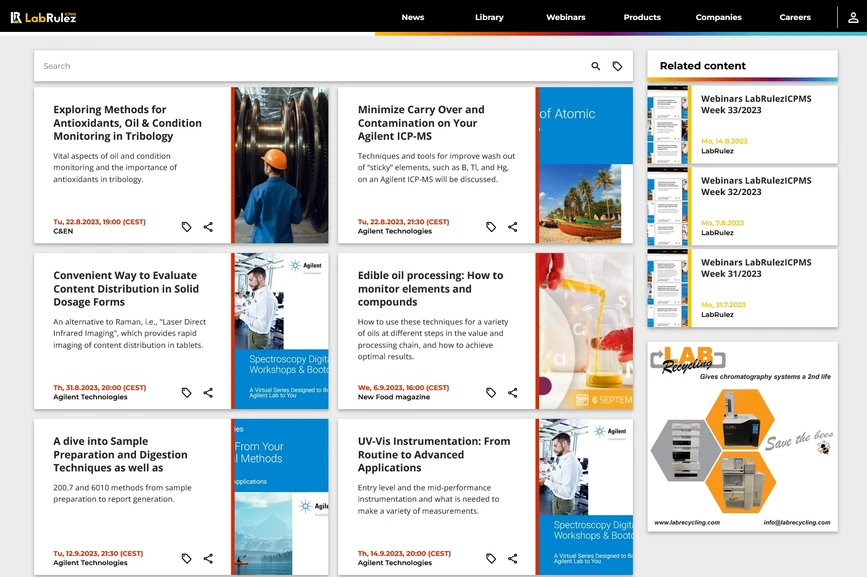This screenshot has height=577, width=867.
Task: Click tag icon on Convenient Way to Evaluate card
Action: pyautogui.click(x=186, y=392)
